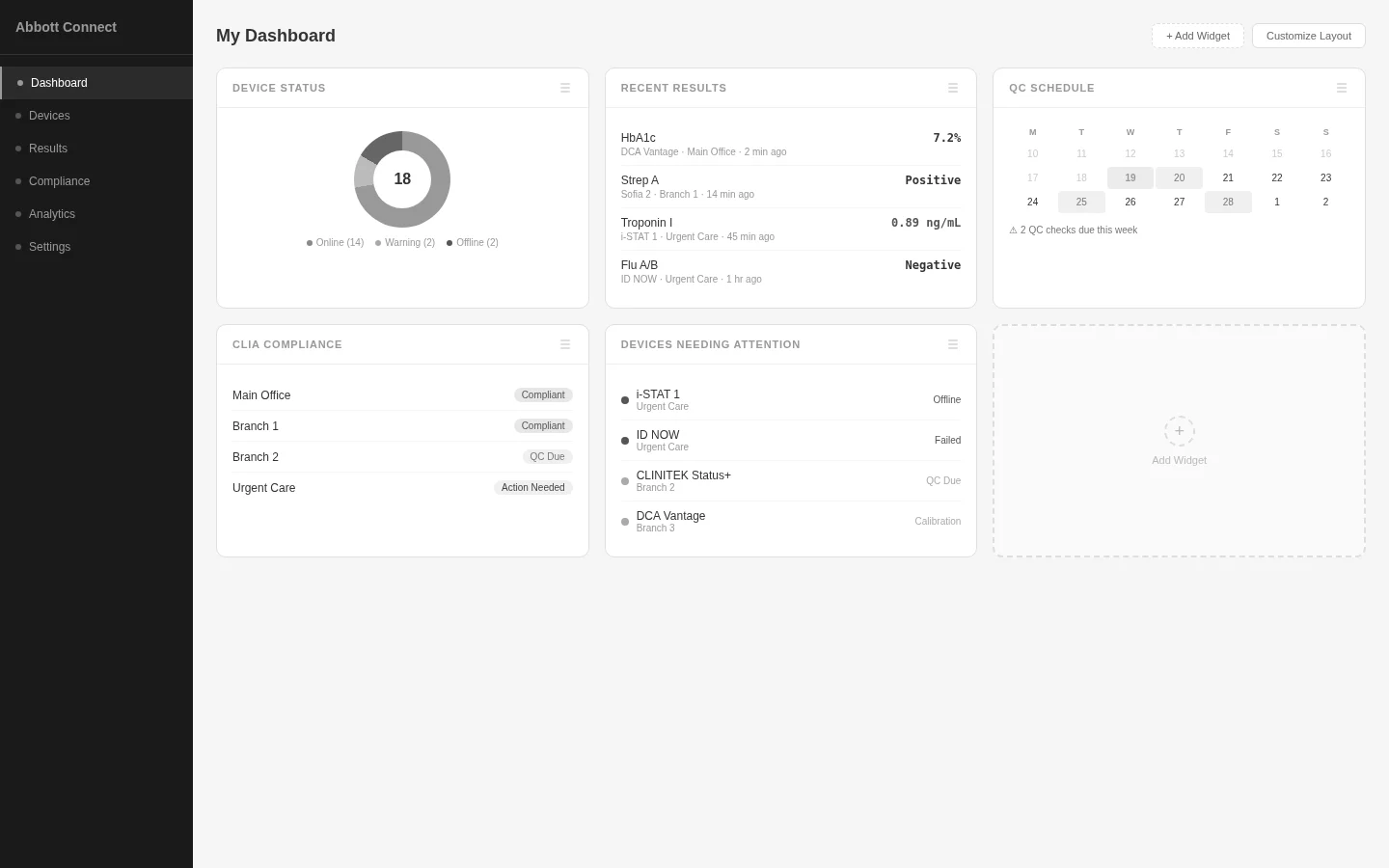Select date 19 in the QC Schedule calendar
1389x868 pixels.
coord(1130,177)
